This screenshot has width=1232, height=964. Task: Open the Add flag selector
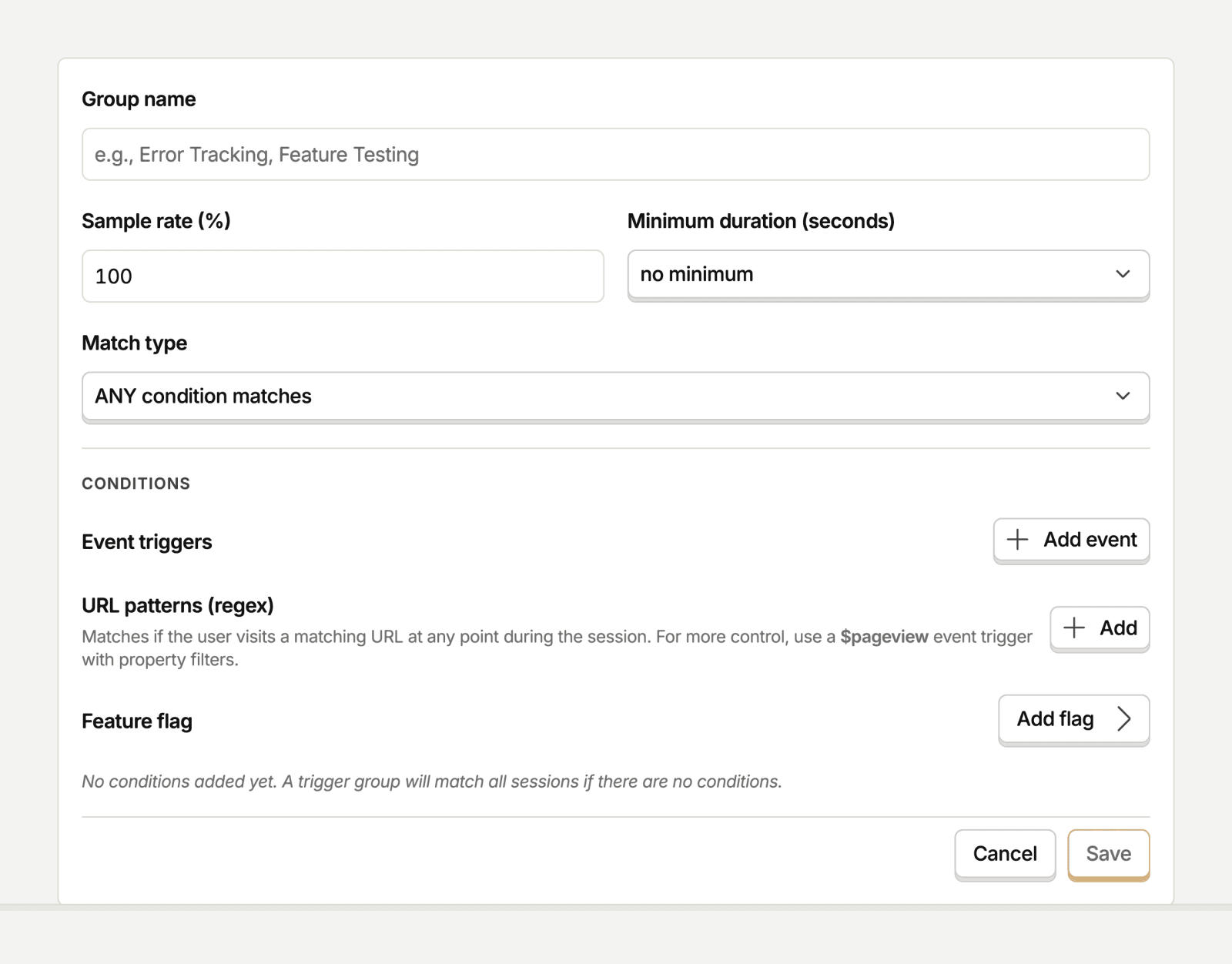tap(1073, 719)
